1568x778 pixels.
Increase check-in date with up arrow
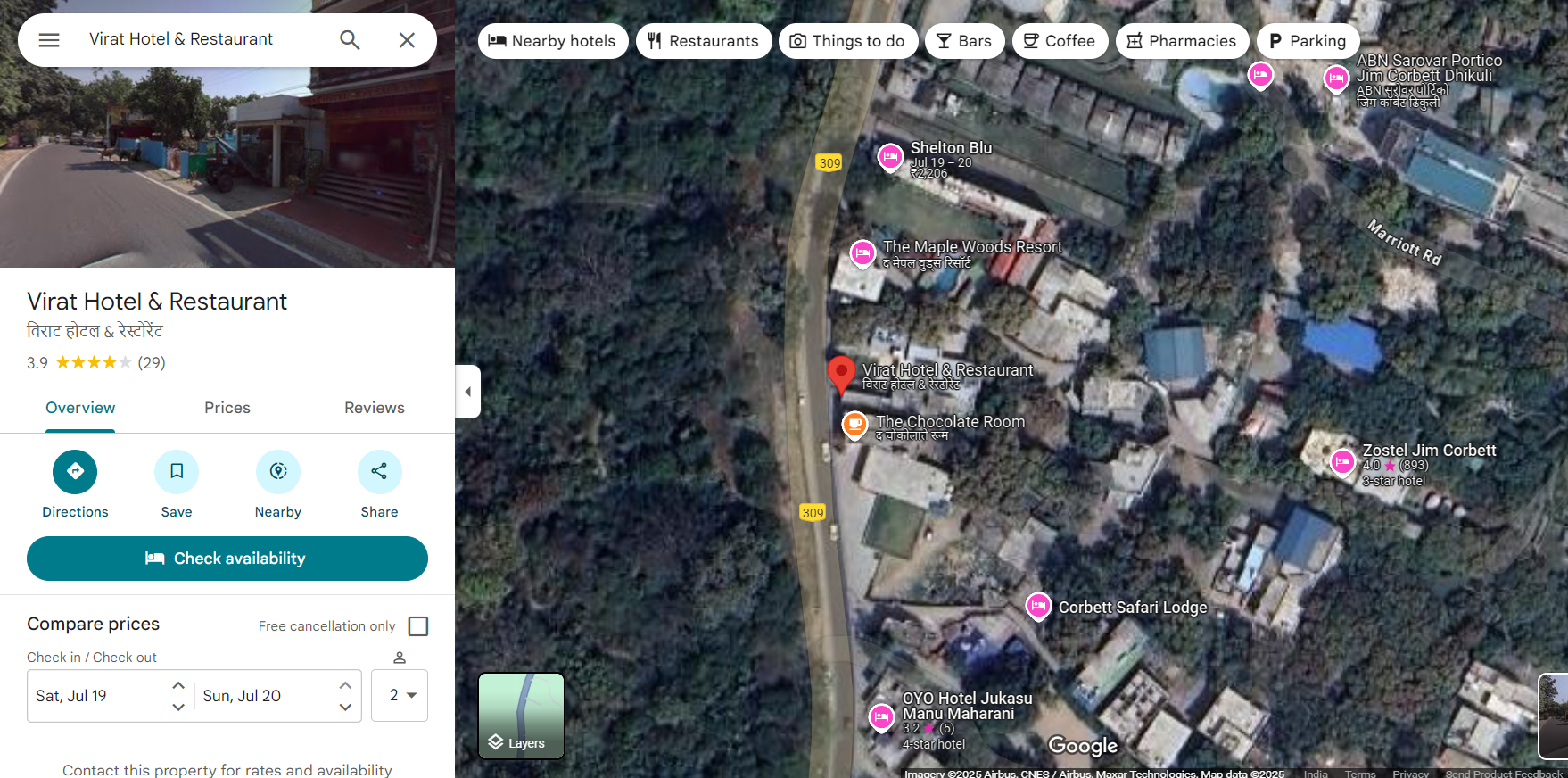tap(178, 685)
